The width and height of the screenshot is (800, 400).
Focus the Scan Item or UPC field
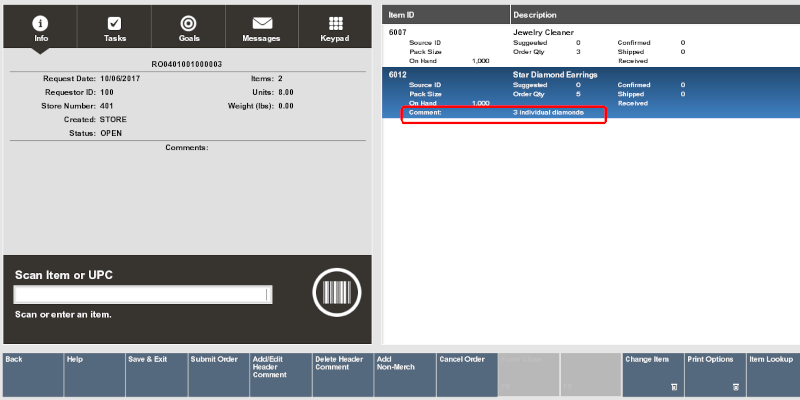143,294
